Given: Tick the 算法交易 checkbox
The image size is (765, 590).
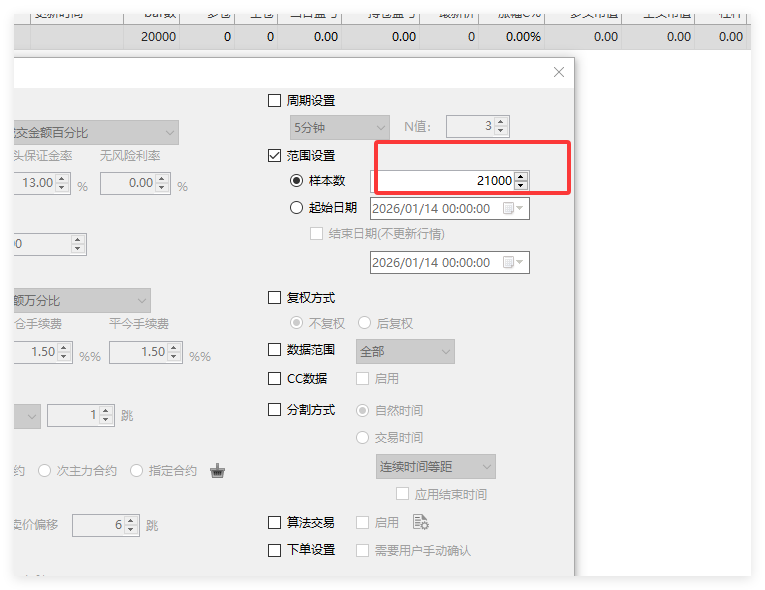Looking at the screenshot, I should coord(275,522).
